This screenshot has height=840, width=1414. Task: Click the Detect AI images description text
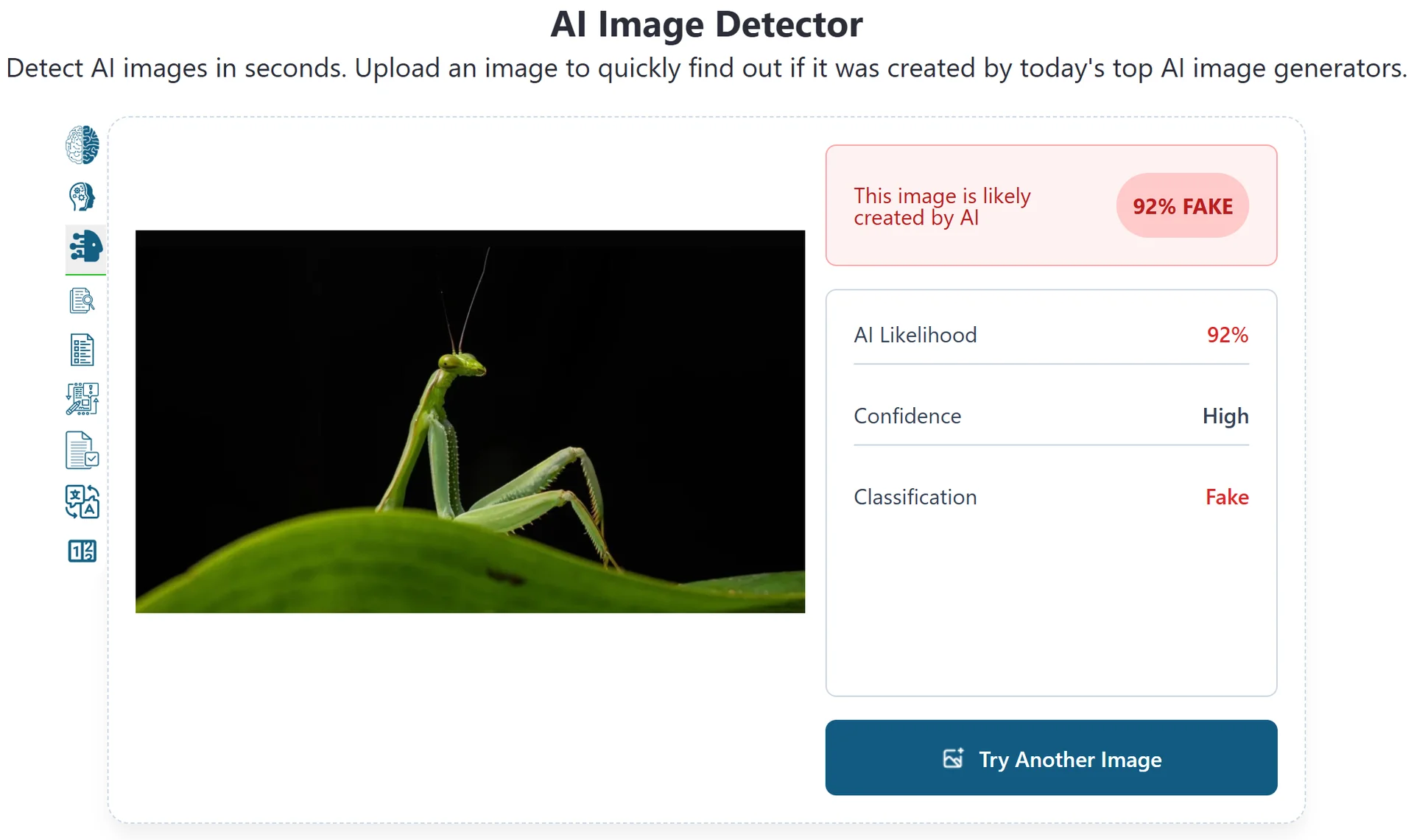[x=706, y=68]
